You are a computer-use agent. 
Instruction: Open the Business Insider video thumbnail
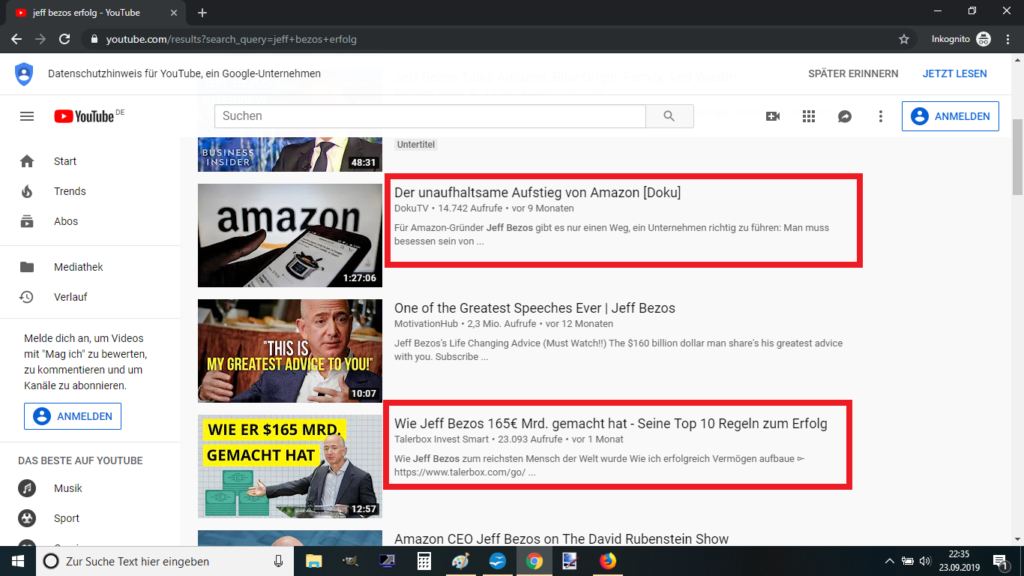[290, 154]
